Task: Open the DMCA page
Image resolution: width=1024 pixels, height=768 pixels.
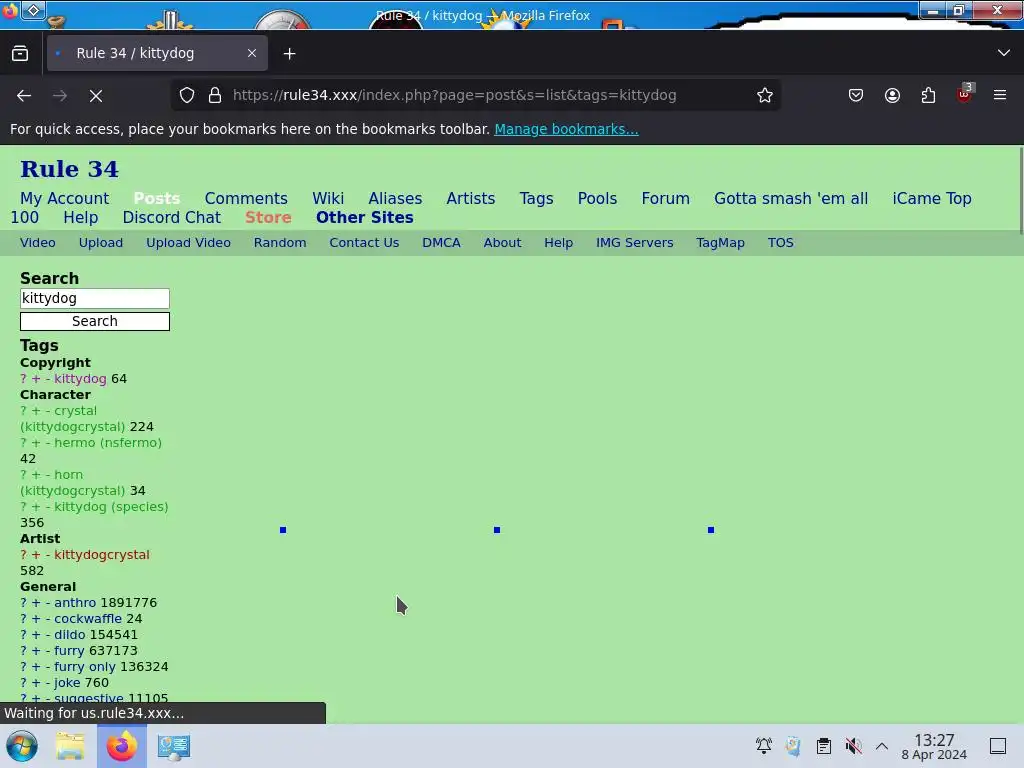Action: (x=441, y=242)
